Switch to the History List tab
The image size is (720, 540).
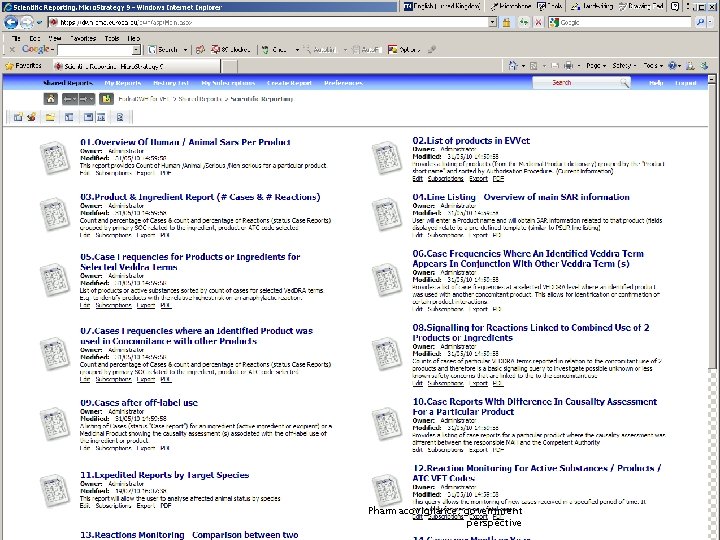171,83
